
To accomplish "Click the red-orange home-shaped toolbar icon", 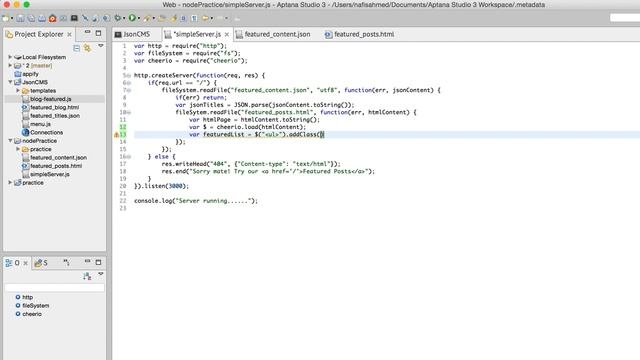I will [x=53, y=18].
